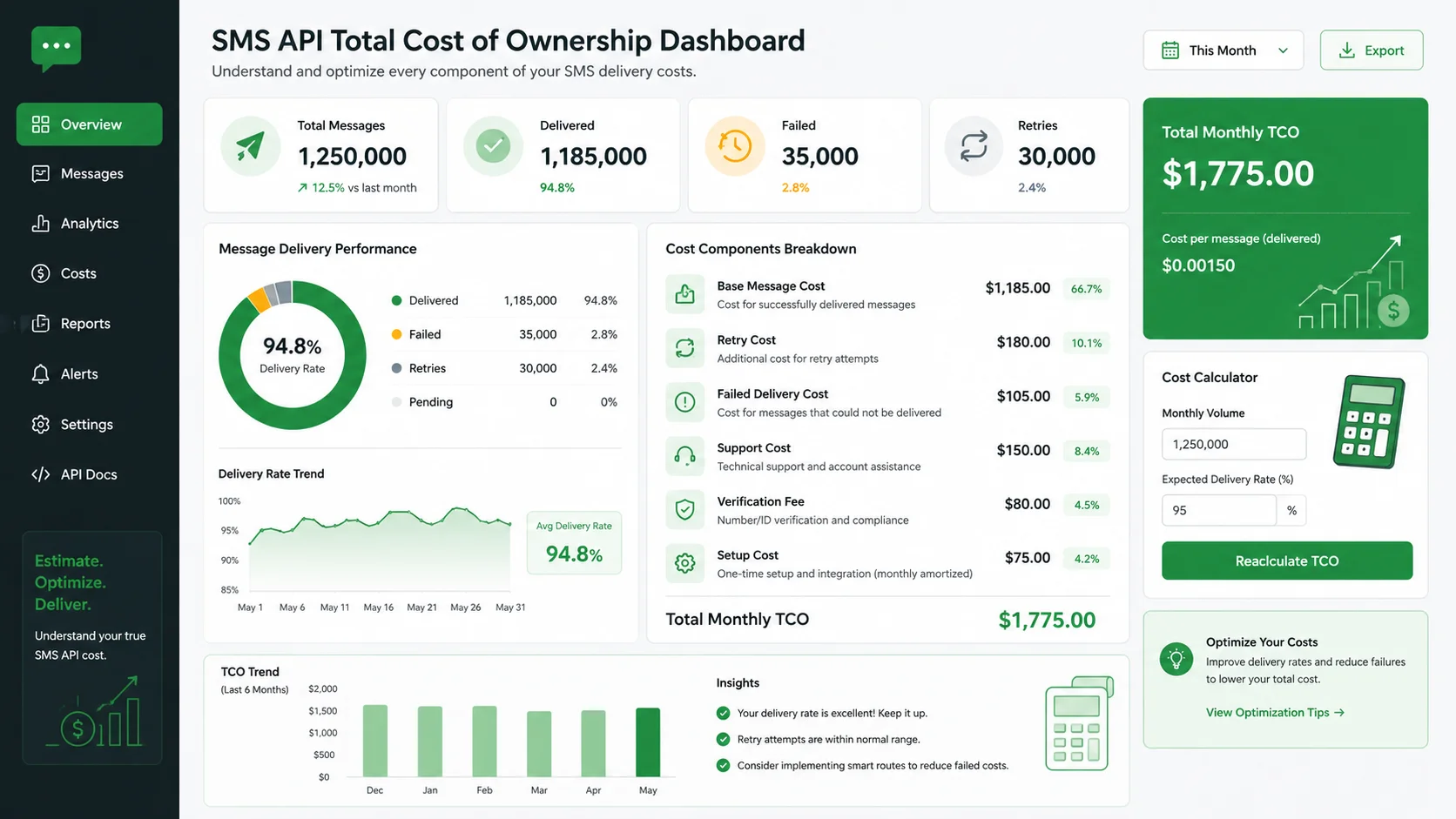The width and height of the screenshot is (1456, 819).
Task: Expand the chevron beside This Month
Action: (1283, 50)
